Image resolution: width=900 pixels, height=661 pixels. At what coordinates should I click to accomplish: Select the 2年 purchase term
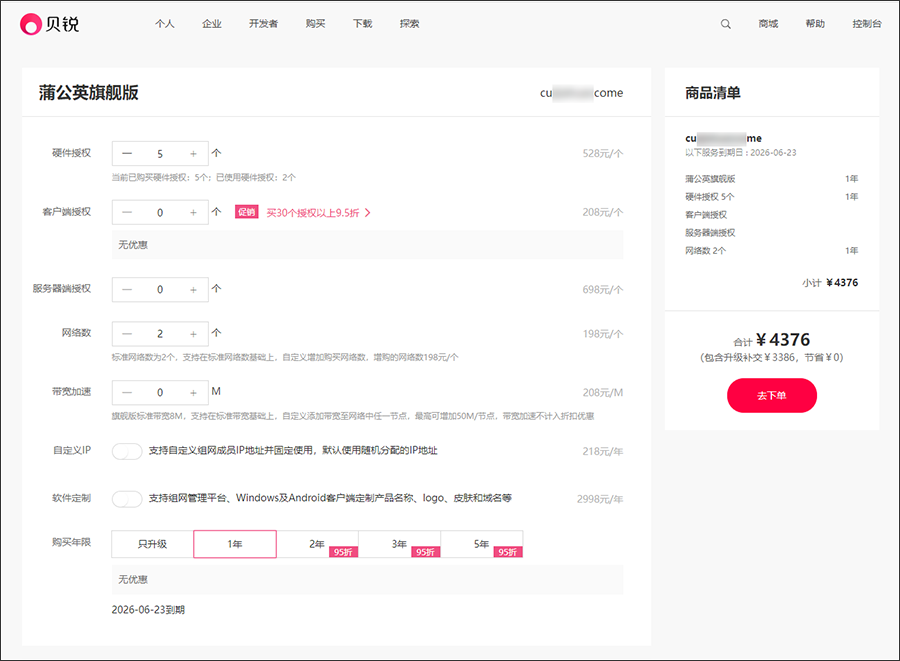(317, 544)
